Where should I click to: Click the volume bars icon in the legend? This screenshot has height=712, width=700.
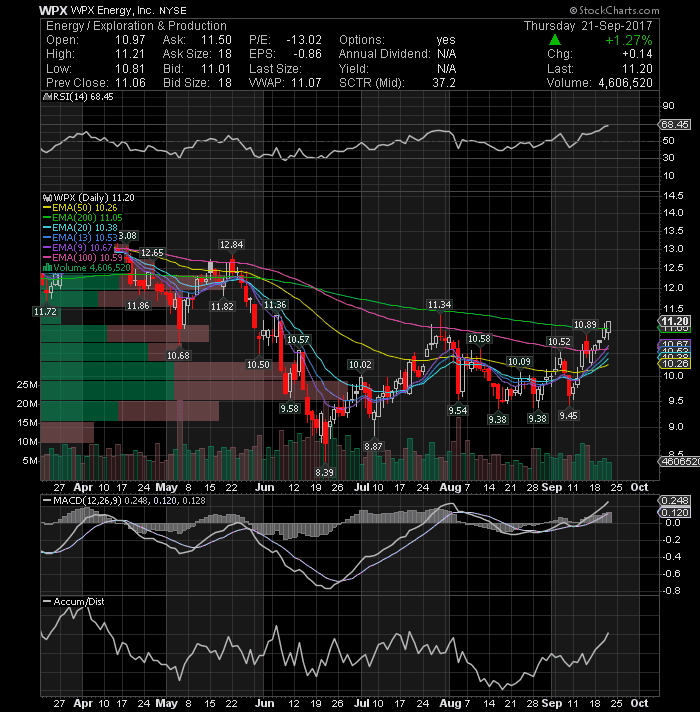47,268
